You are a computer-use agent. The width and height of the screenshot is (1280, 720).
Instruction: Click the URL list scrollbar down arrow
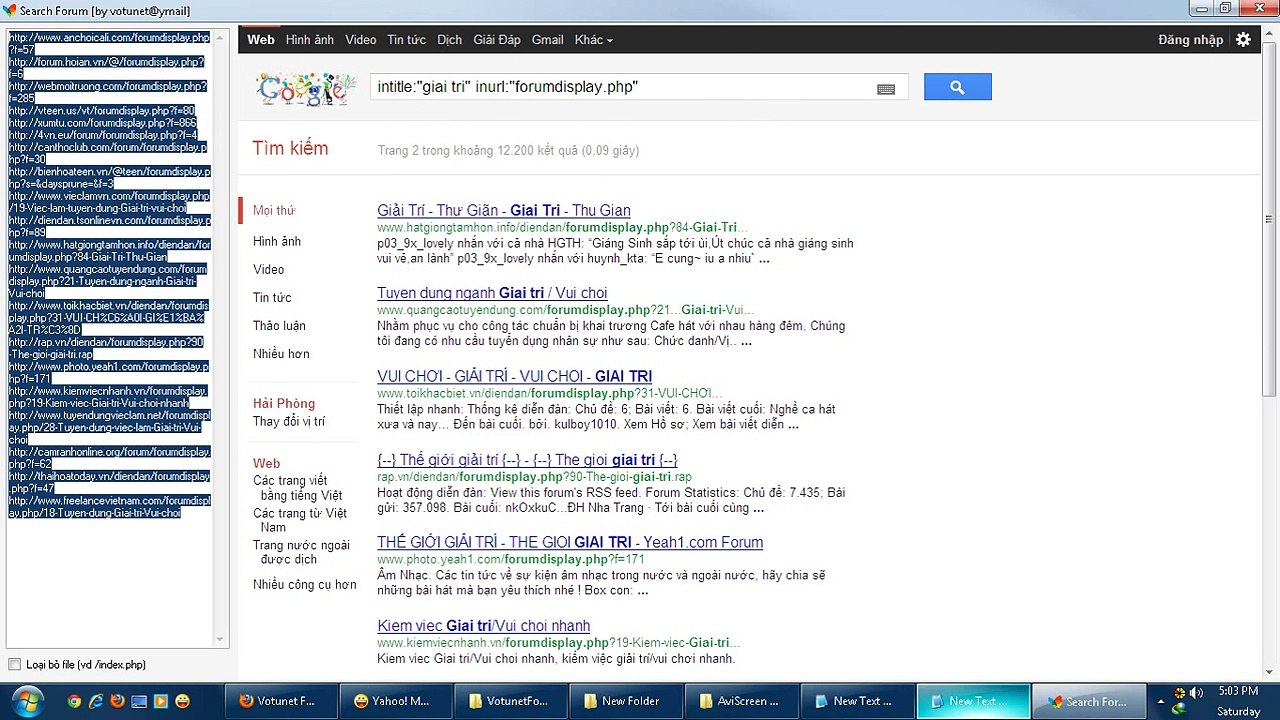(221, 639)
